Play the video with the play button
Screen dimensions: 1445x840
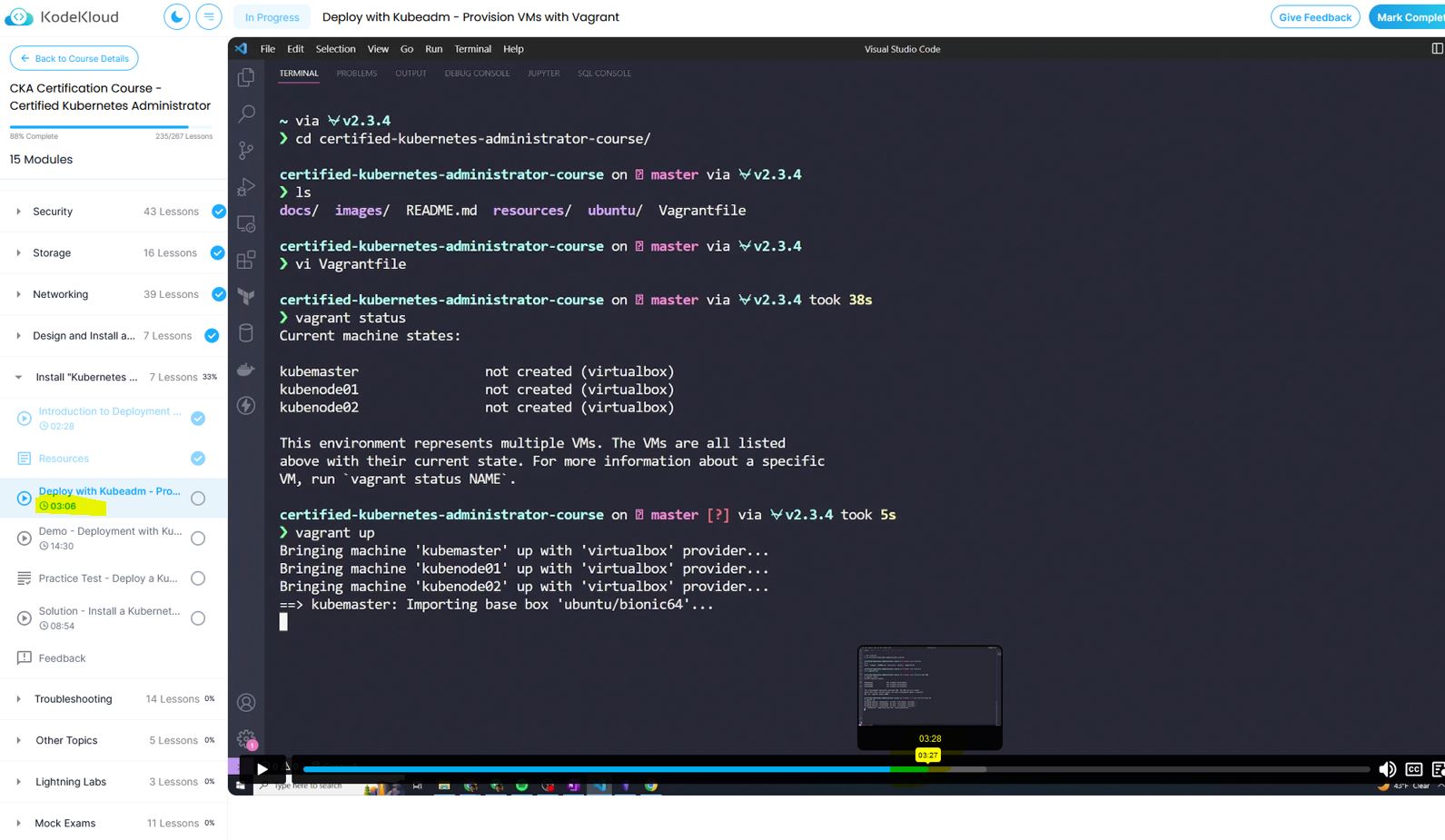point(262,769)
